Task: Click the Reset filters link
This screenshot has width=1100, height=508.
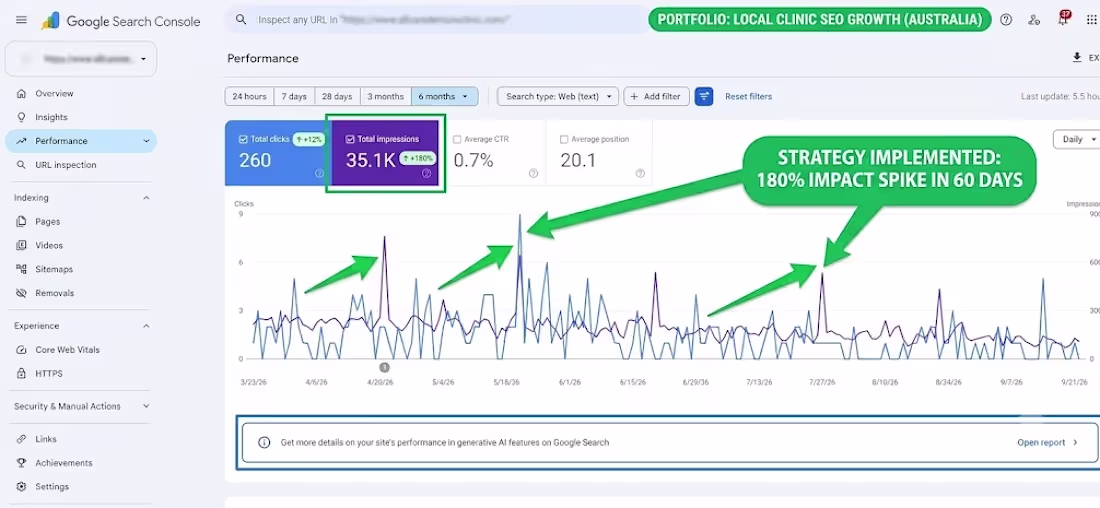Action: point(749,96)
